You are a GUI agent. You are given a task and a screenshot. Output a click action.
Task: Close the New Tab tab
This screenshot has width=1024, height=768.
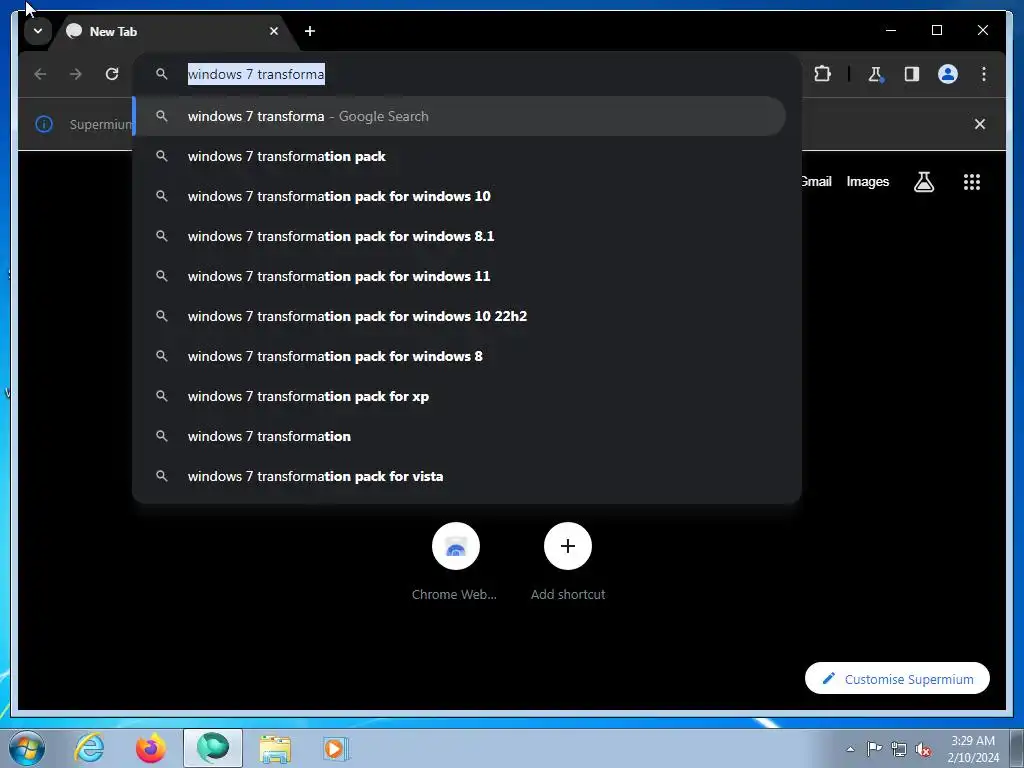click(x=274, y=31)
